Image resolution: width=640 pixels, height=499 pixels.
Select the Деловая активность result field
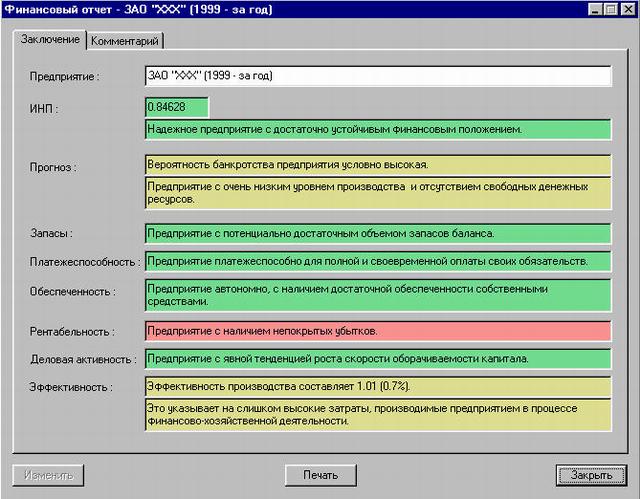[377, 358]
